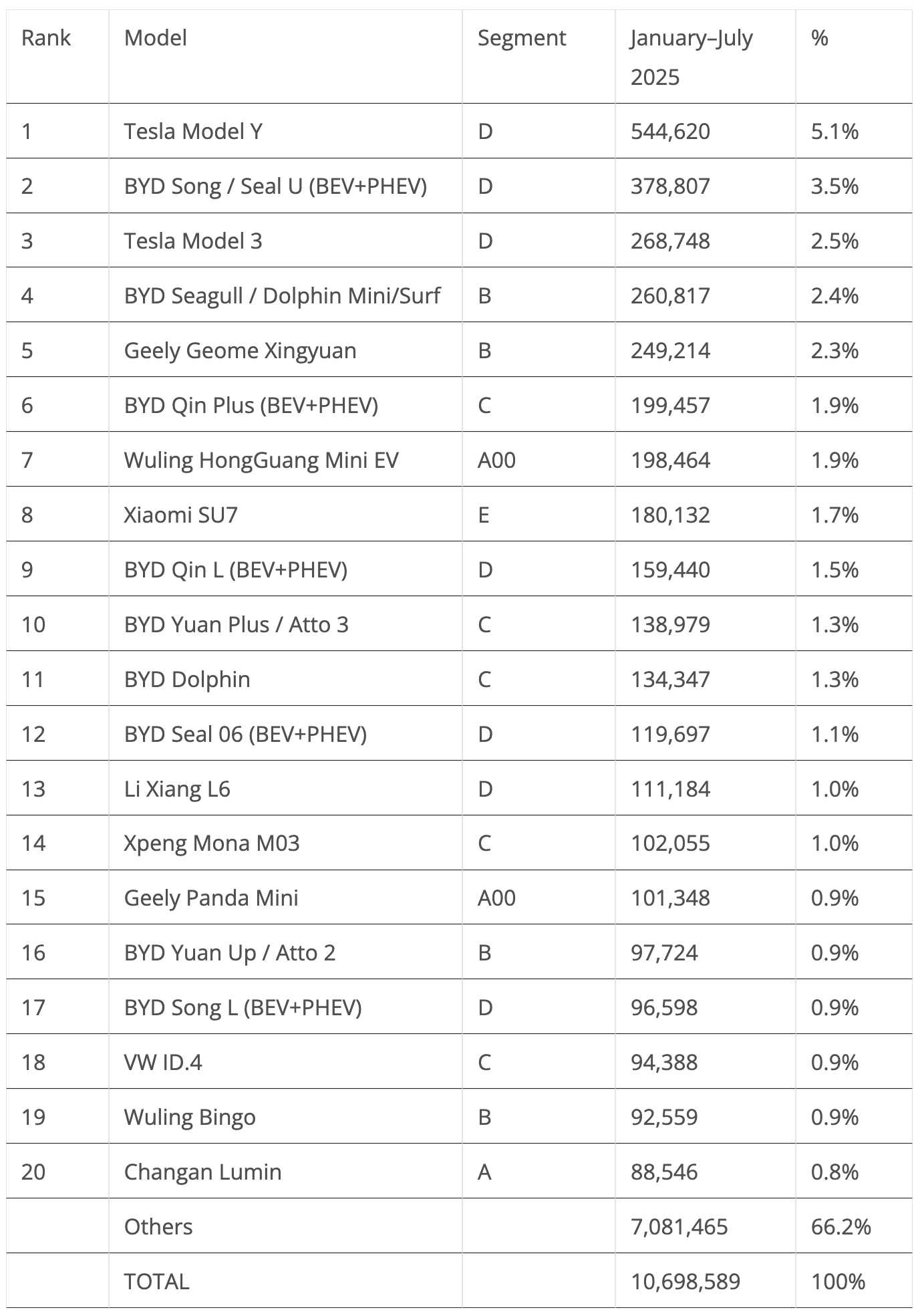Click the Li Xiang L6 model name
This screenshot has height=1316, width=920.
point(177,789)
